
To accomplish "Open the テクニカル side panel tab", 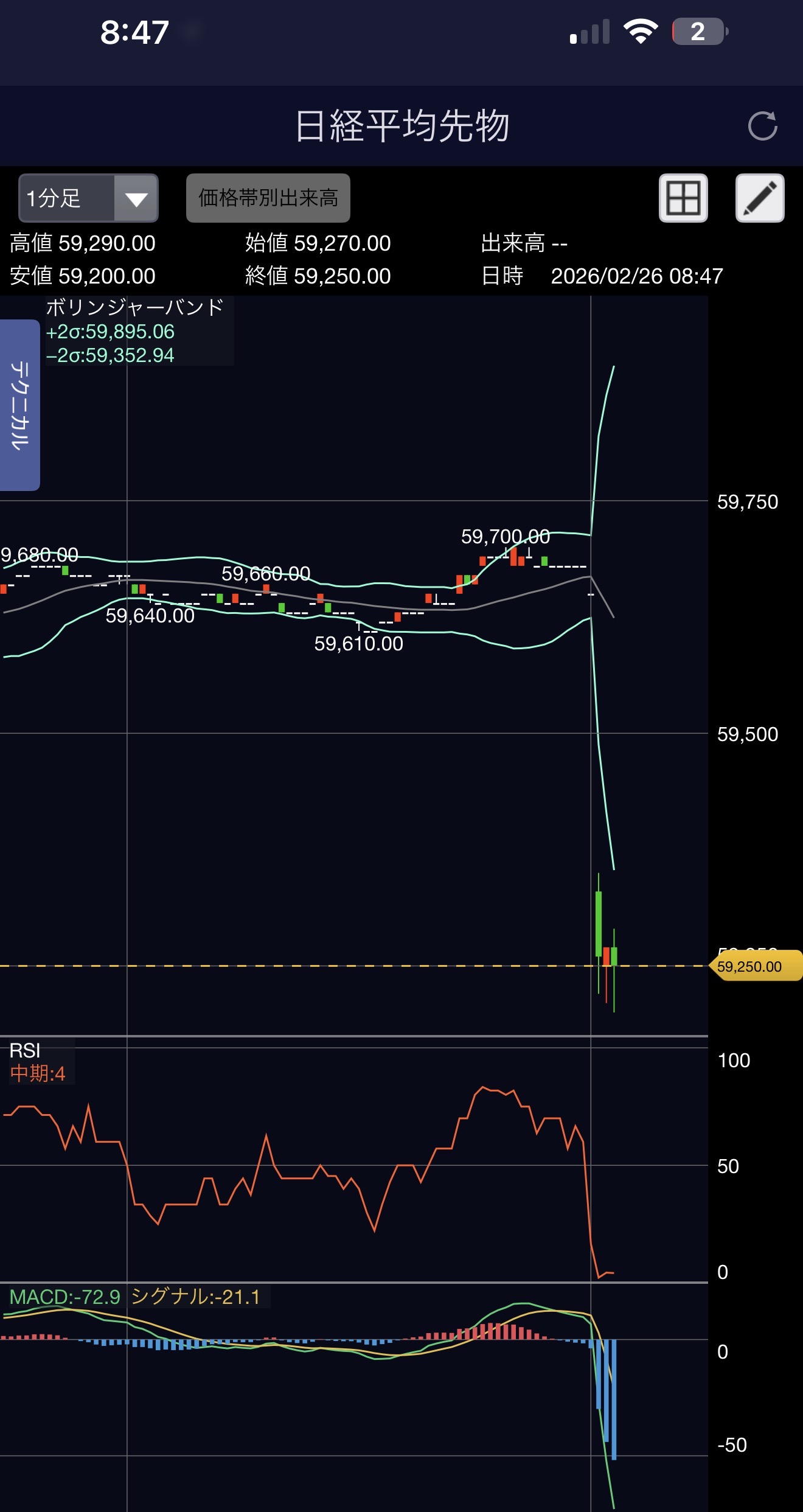I will pos(19,405).
